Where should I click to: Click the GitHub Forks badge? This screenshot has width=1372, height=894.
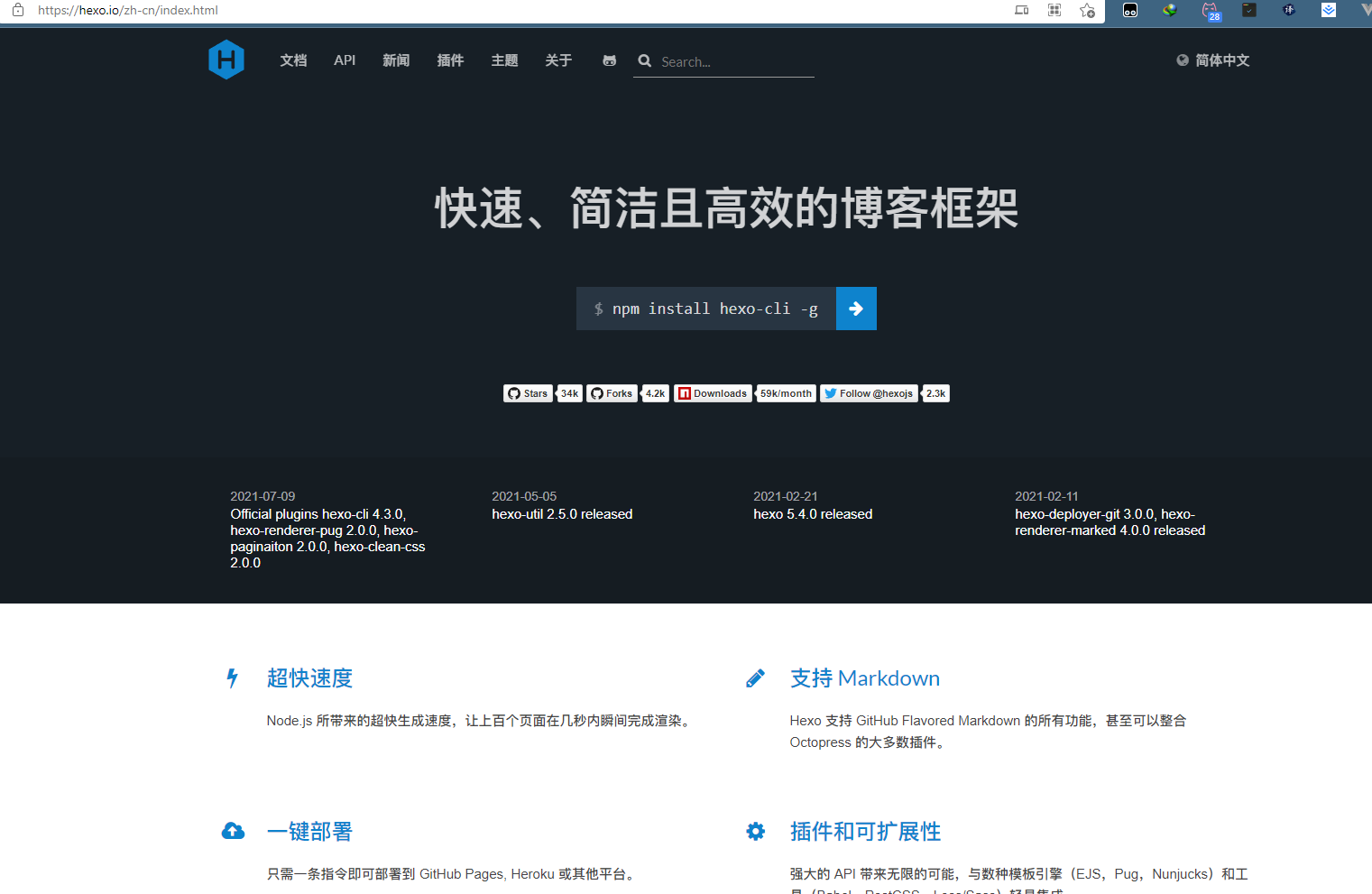pos(612,393)
